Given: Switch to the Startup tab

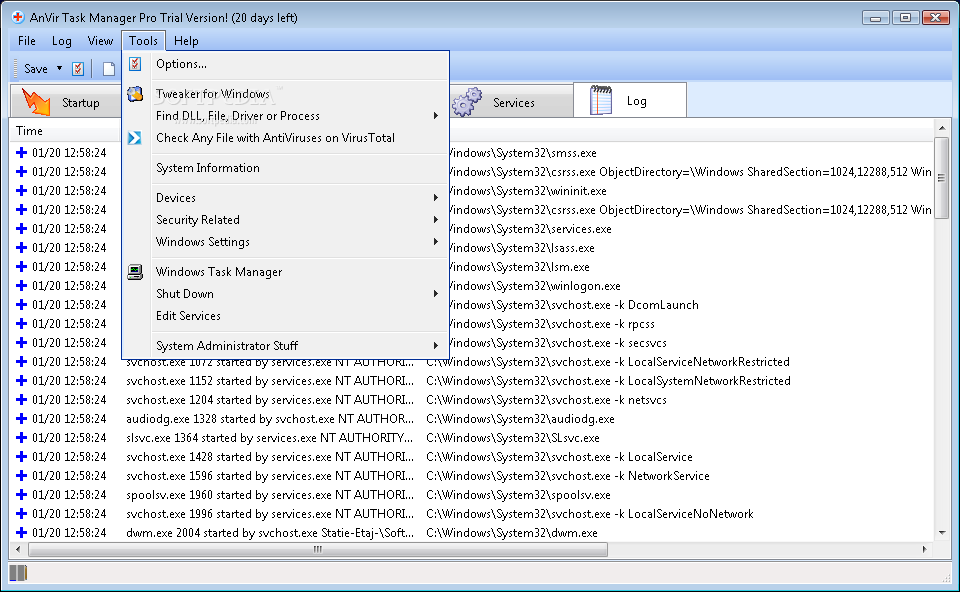Looking at the screenshot, I should pos(66,102).
